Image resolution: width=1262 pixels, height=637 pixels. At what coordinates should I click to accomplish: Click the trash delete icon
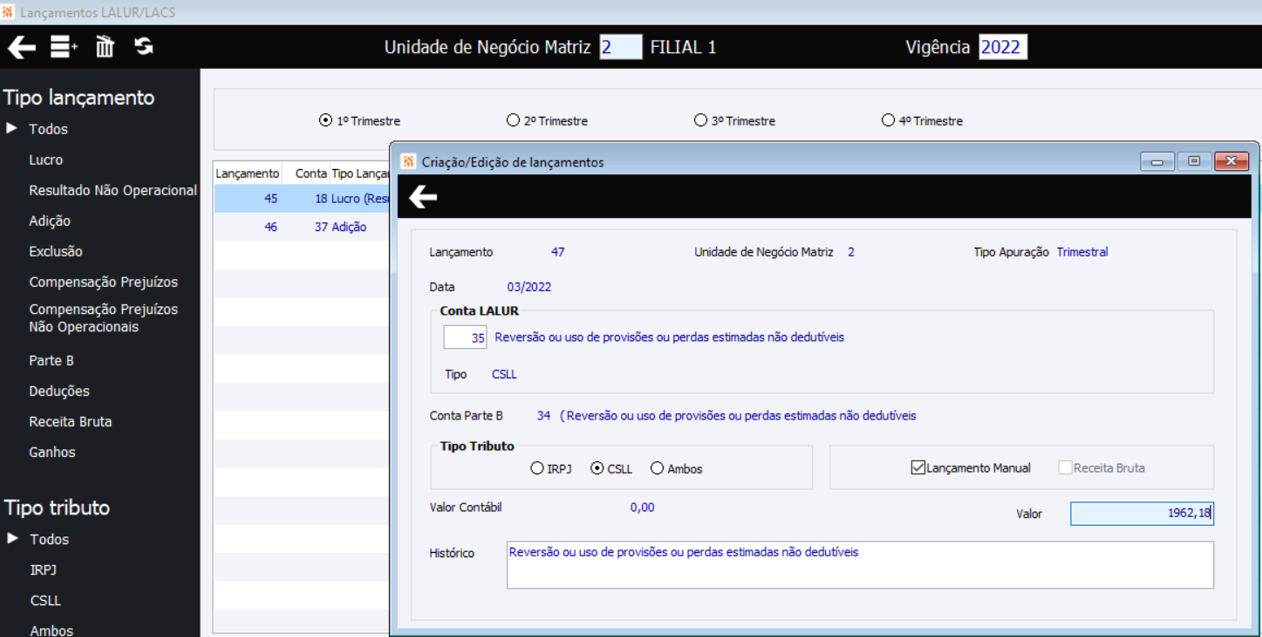pos(105,47)
